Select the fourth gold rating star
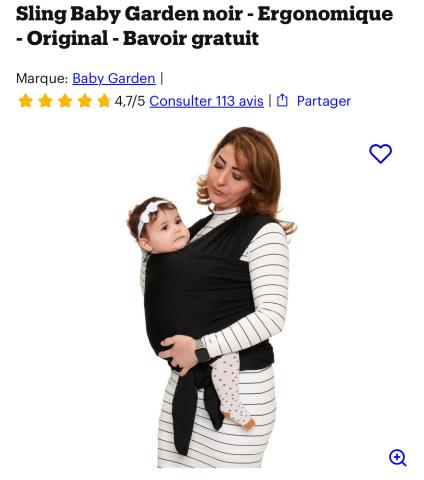The height and width of the screenshot is (480, 424). click(x=84, y=101)
